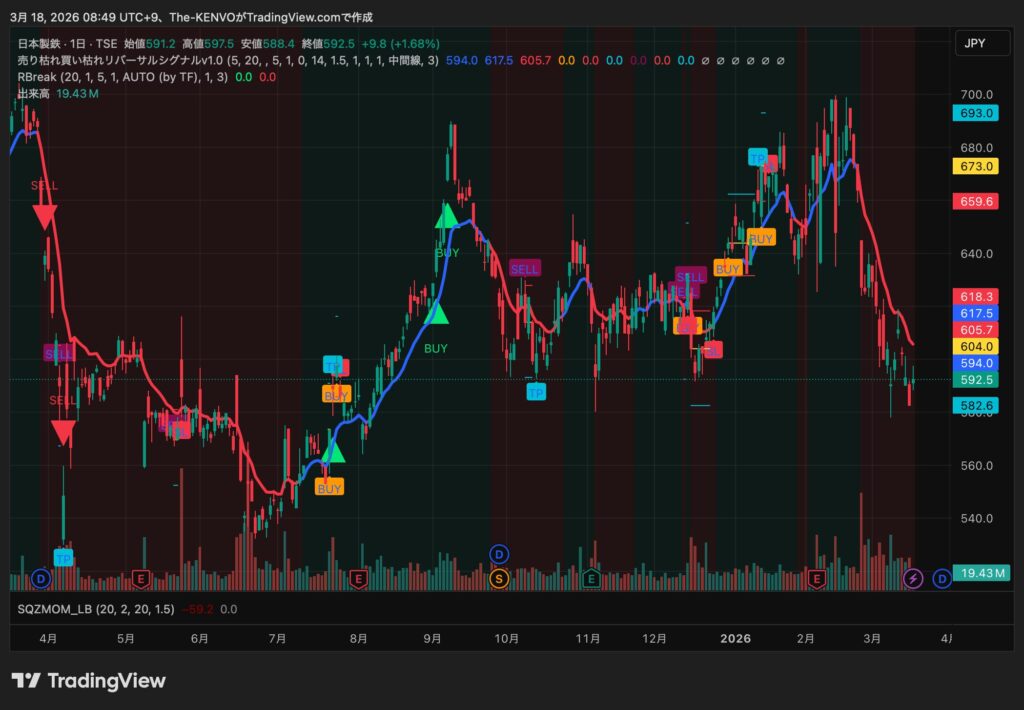Click the blue D icon above the split icon
This screenshot has width=1024, height=710.
click(x=499, y=555)
